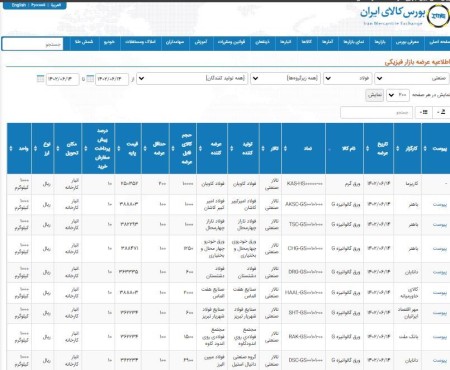The width and height of the screenshot is (450, 370).
Task: Click sort arrows in the تولید کننده column header
Action: (231, 148)
